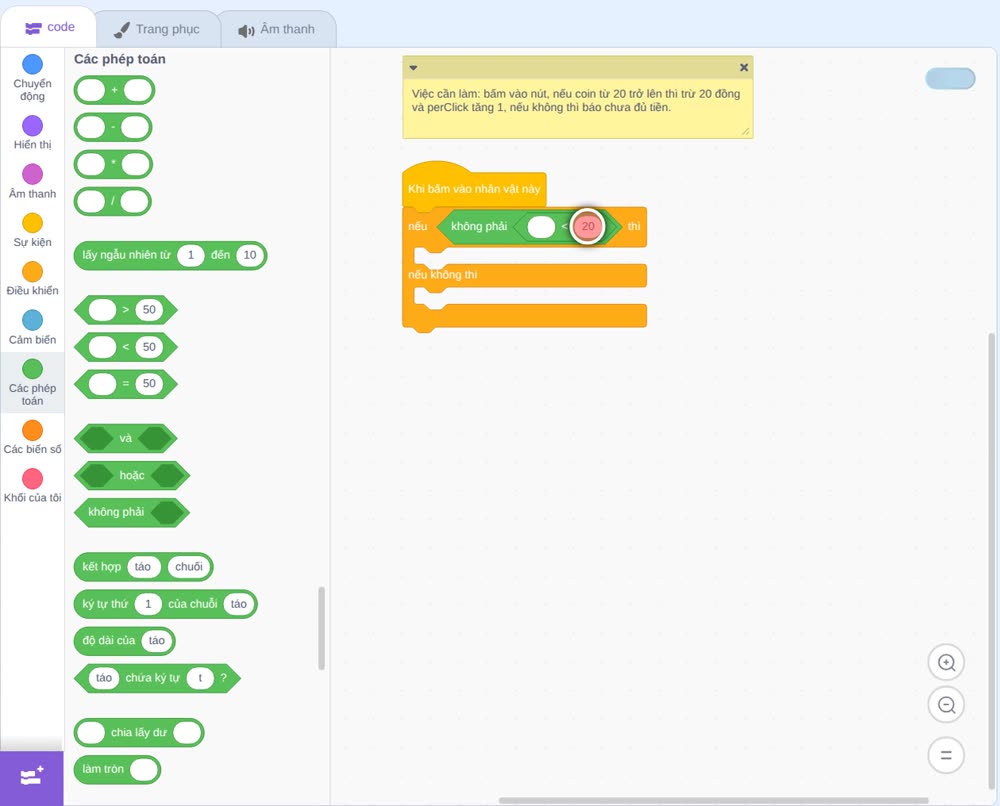Image resolution: width=1000 pixels, height=806 pixels.
Task: Select the độ dài của block
Action: 124,641
